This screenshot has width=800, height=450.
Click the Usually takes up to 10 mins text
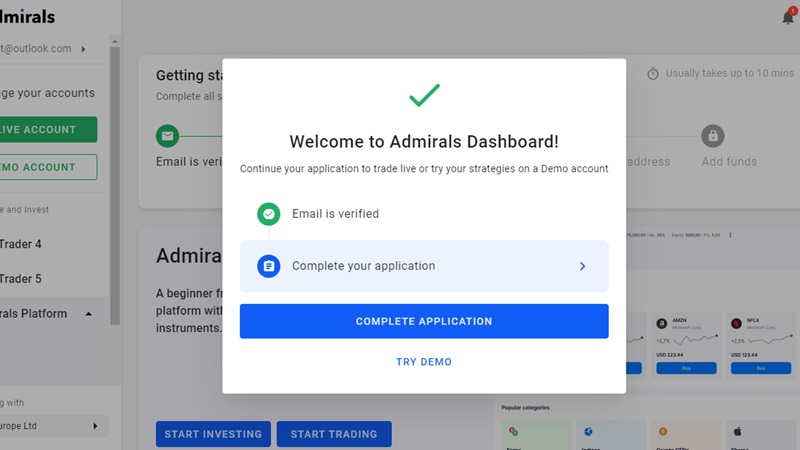click(x=730, y=73)
